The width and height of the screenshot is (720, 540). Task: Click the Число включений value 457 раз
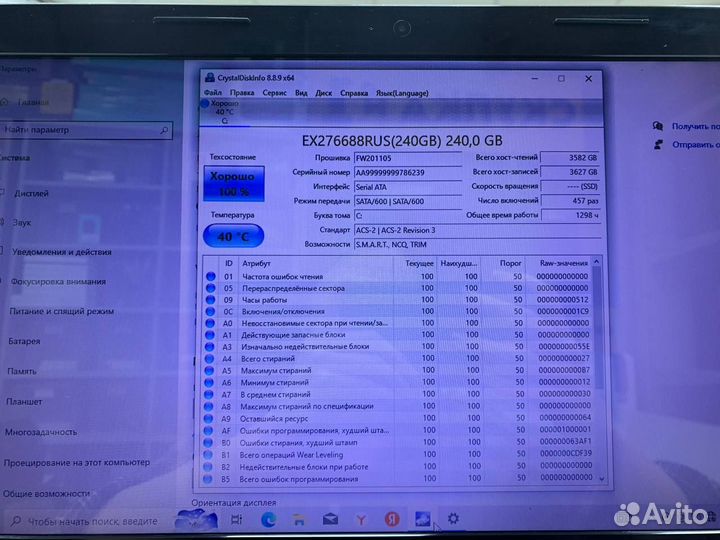click(570, 201)
